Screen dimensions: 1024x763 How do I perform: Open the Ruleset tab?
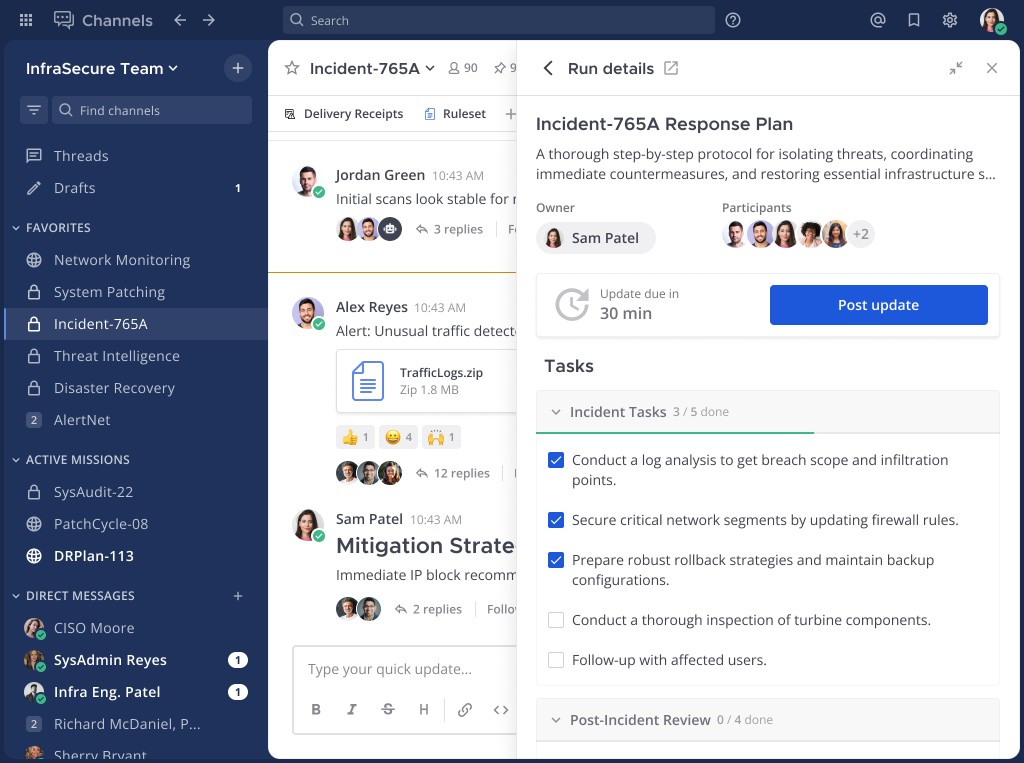(x=455, y=114)
